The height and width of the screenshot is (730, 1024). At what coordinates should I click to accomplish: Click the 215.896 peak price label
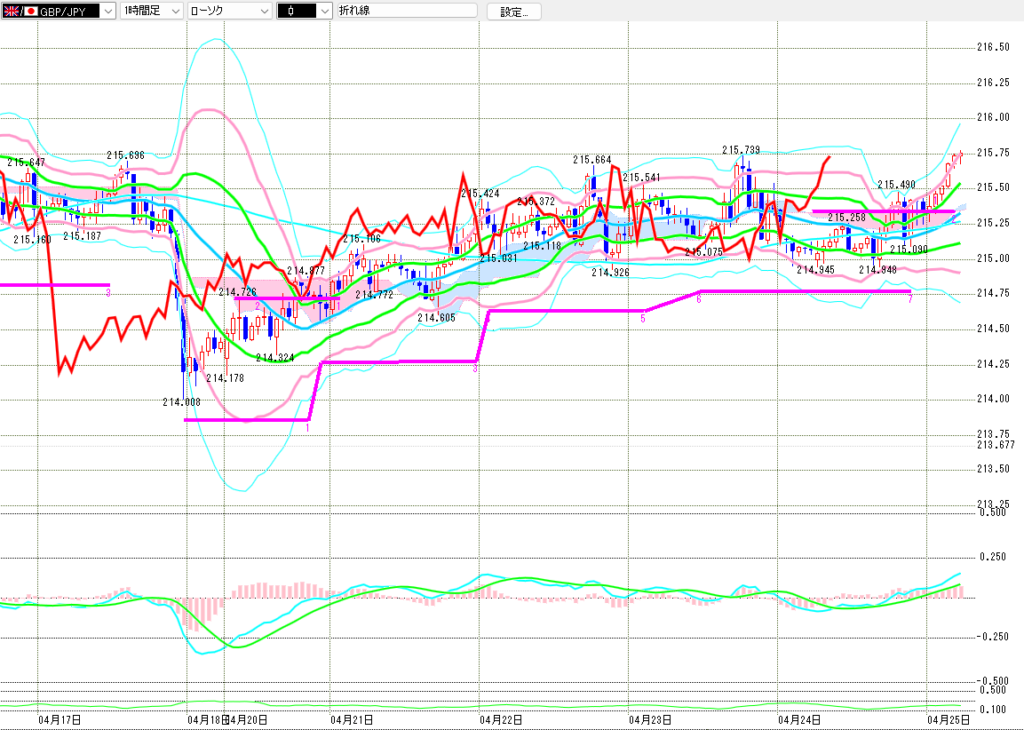pos(126,155)
